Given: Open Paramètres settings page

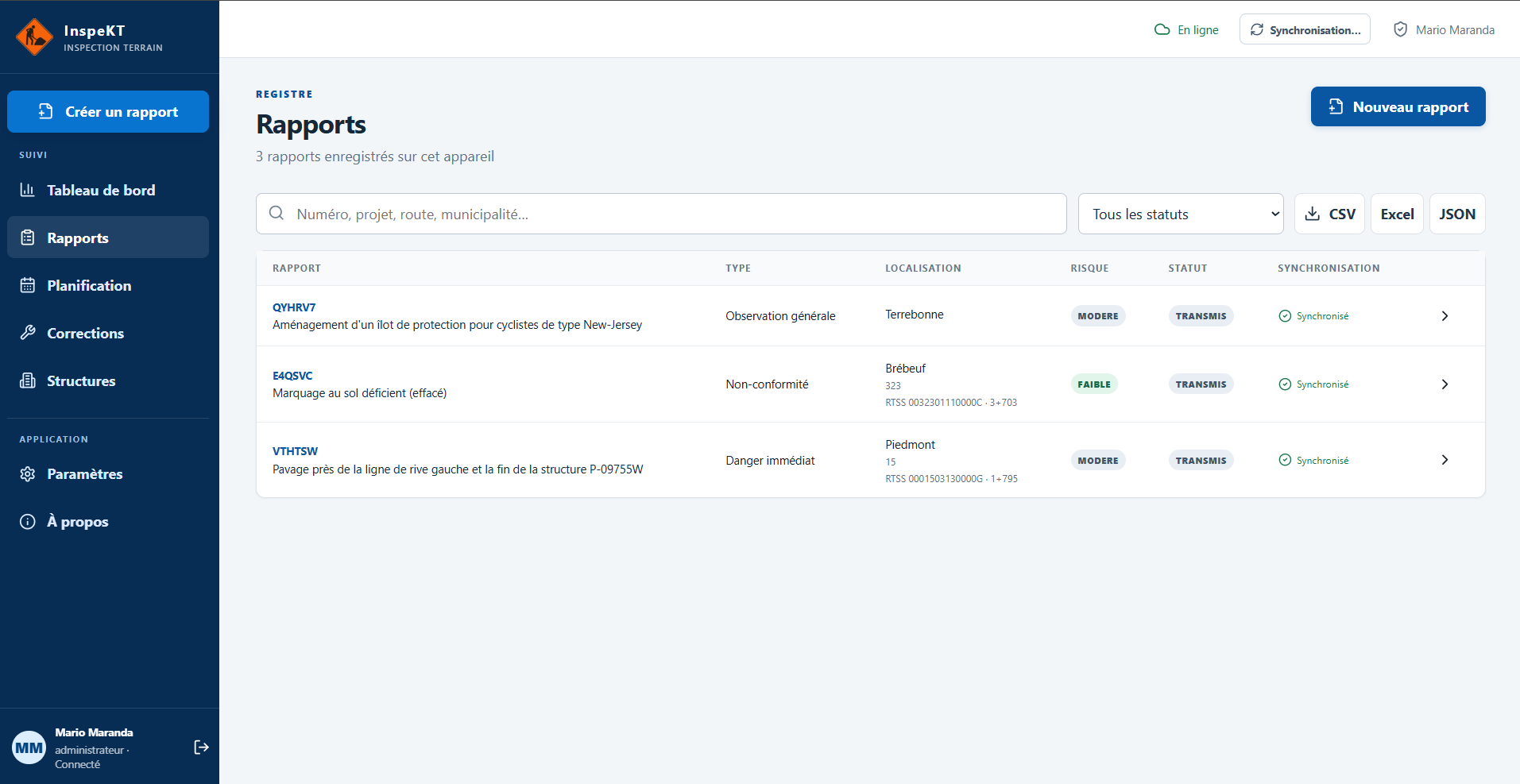Looking at the screenshot, I should tap(108, 474).
